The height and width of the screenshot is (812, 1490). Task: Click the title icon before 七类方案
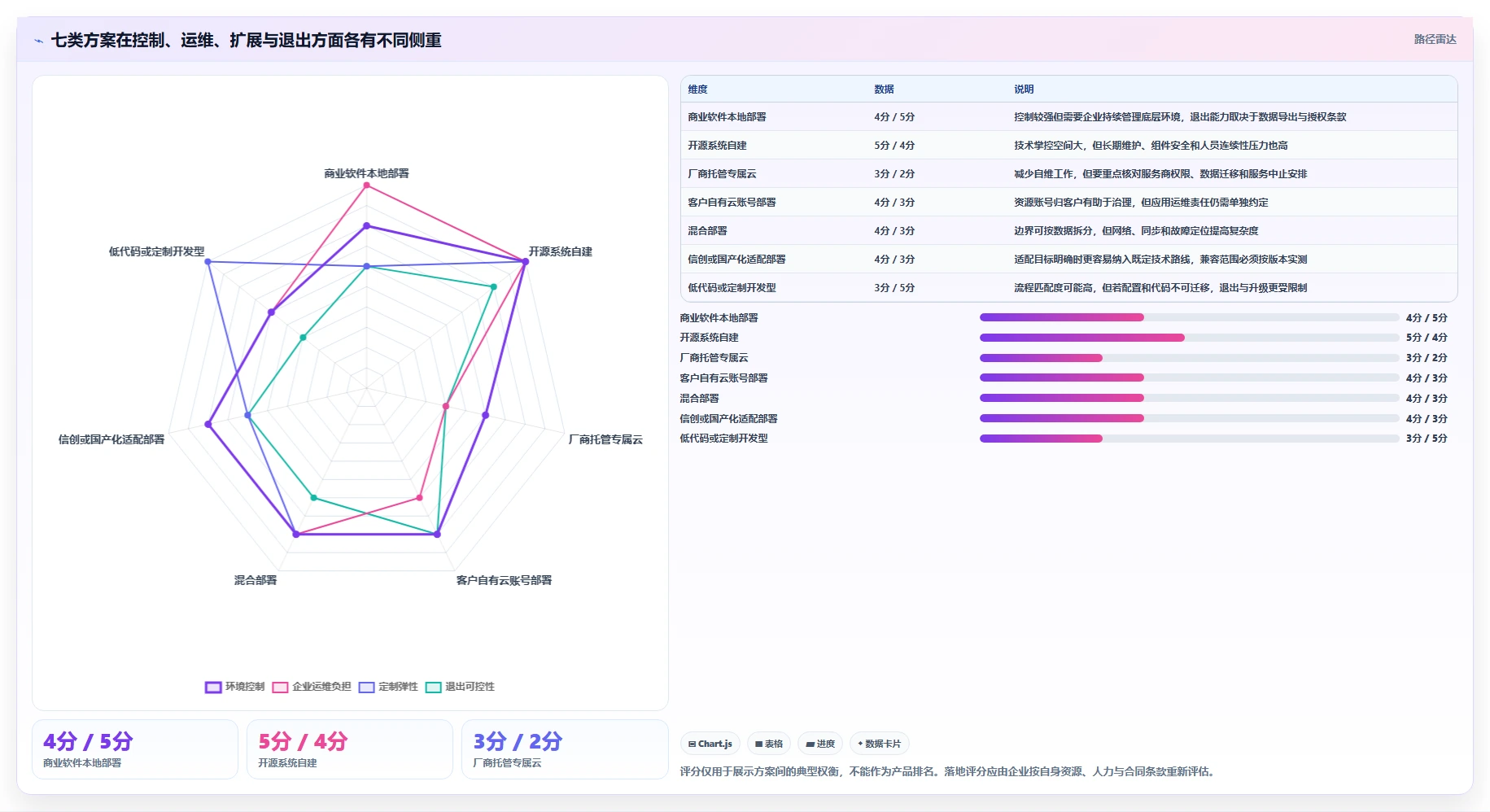(x=38, y=41)
